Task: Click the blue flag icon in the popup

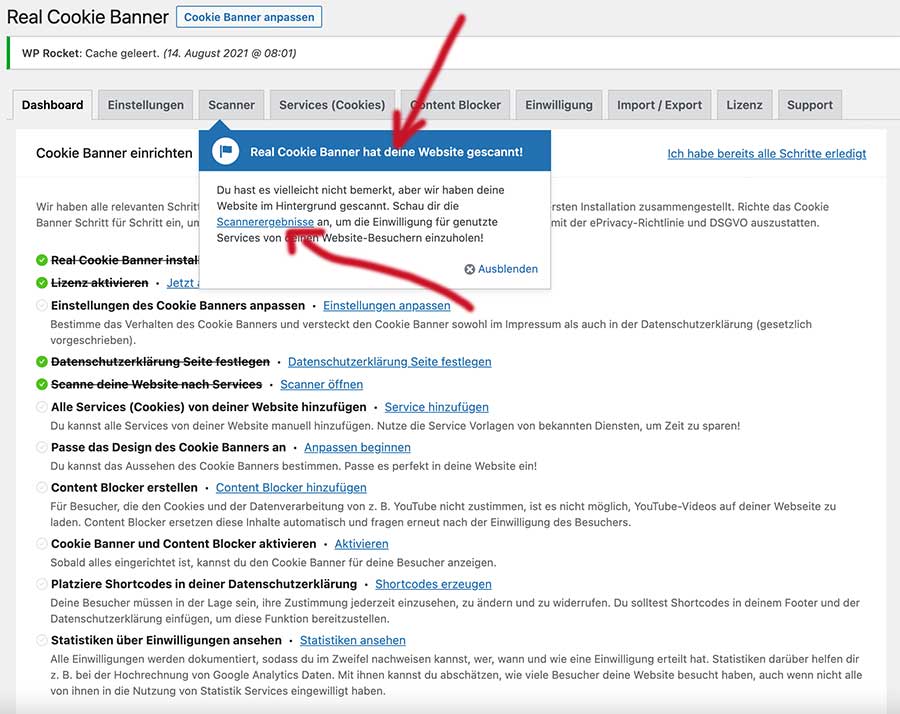Action: pyautogui.click(x=225, y=152)
